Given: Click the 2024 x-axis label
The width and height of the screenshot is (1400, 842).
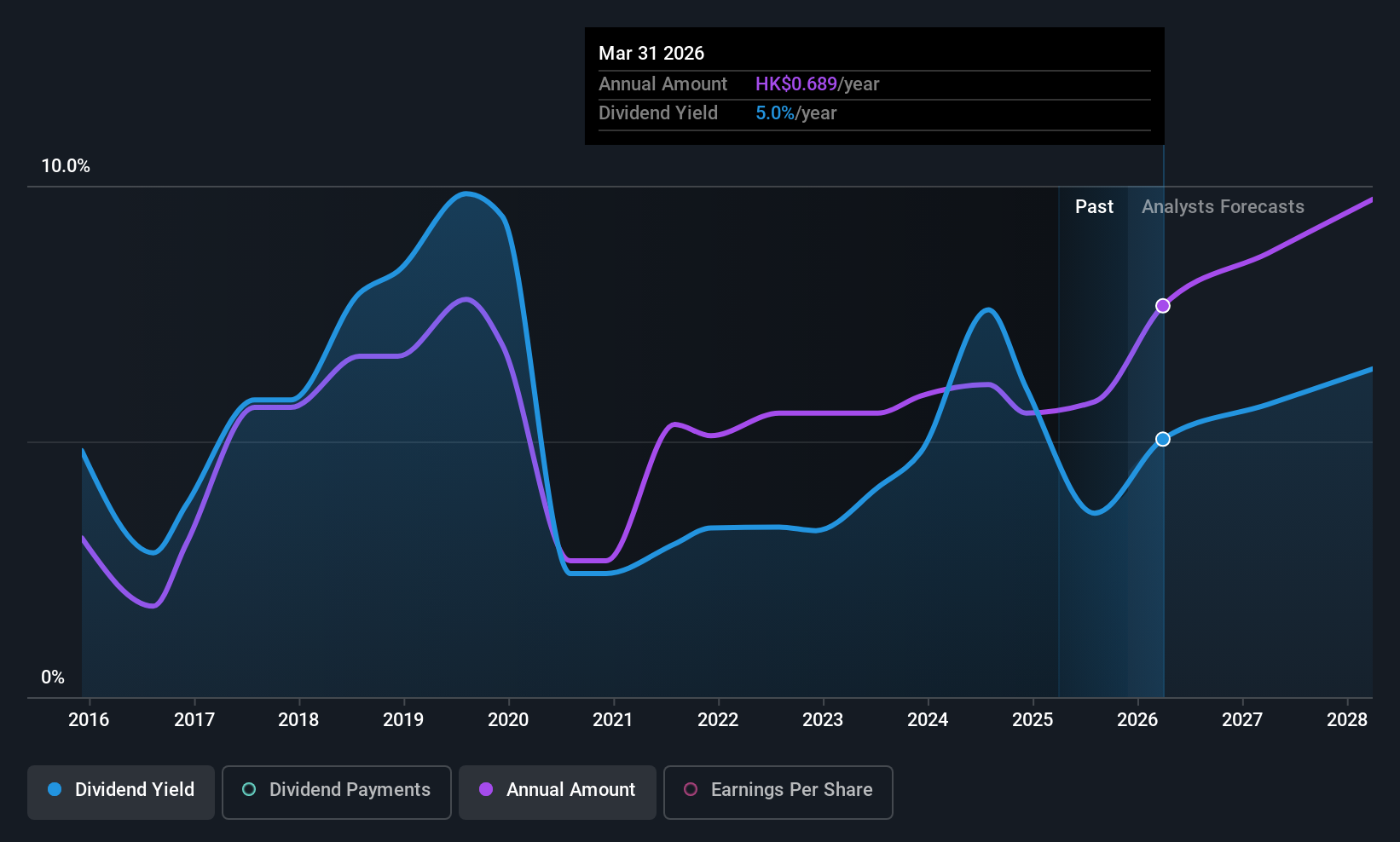Looking at the screenshot, I should (x=928, y=719).
